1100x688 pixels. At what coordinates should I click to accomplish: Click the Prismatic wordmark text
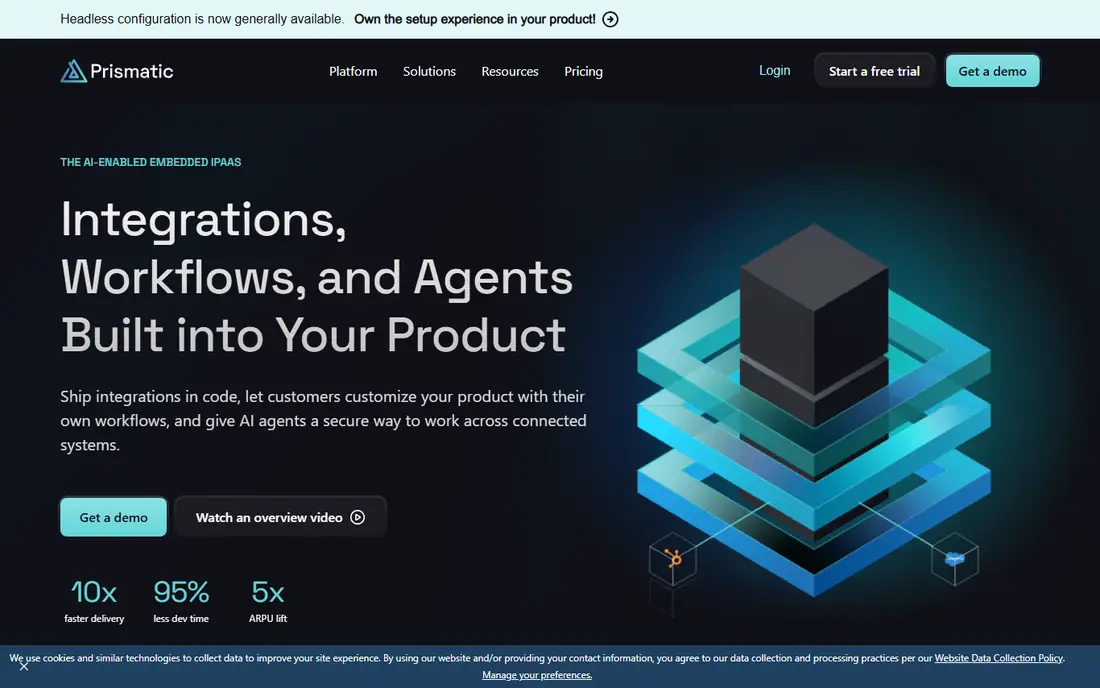[x=131, y=72]
